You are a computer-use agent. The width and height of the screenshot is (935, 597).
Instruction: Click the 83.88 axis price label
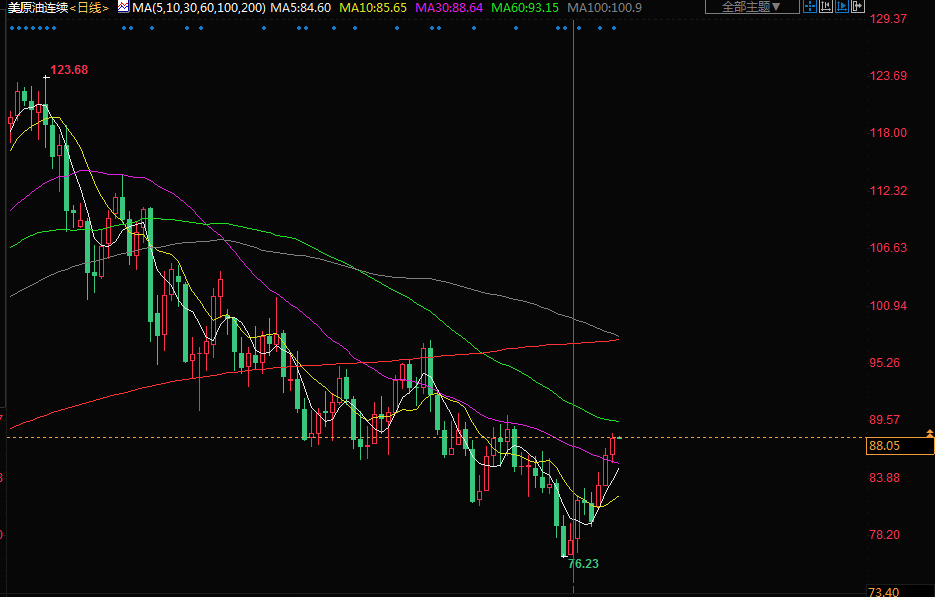click(x=884, y=478)
